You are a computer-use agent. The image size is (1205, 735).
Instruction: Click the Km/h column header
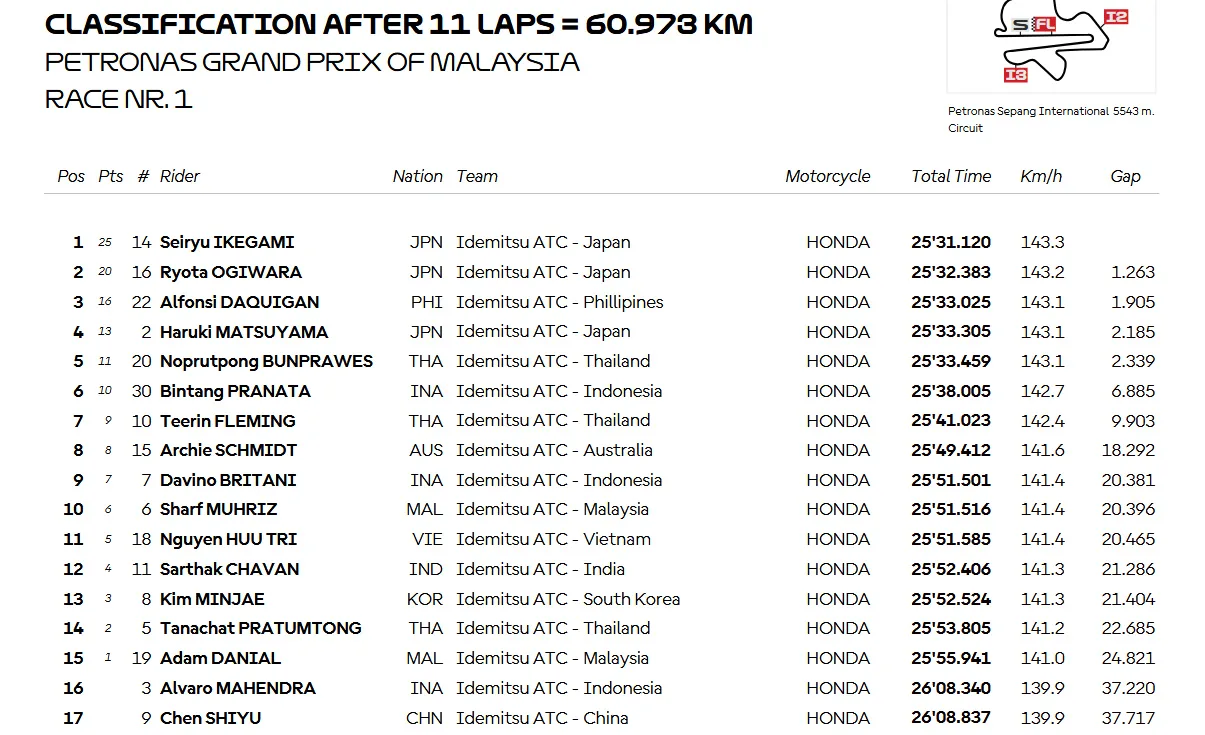[1041, 176]
